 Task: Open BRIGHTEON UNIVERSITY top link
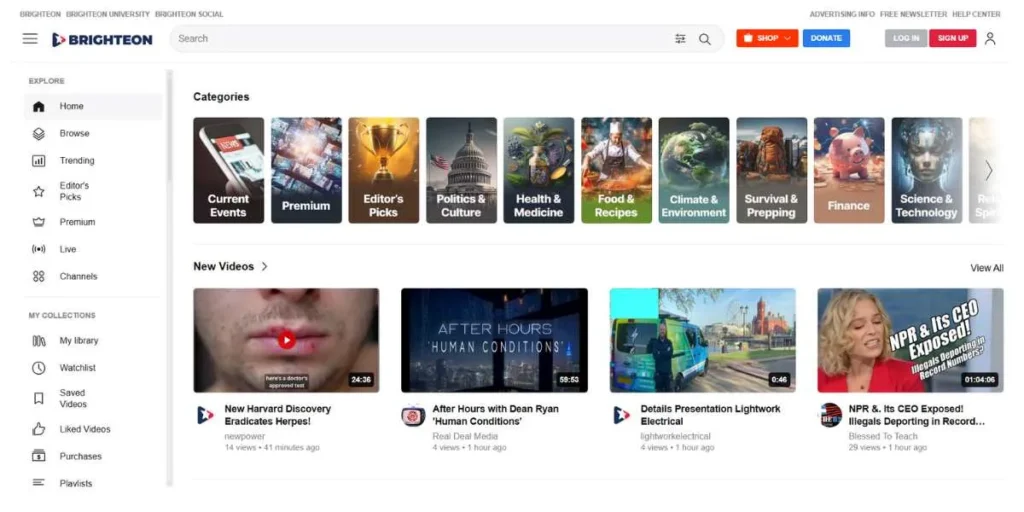pos(108,14)
